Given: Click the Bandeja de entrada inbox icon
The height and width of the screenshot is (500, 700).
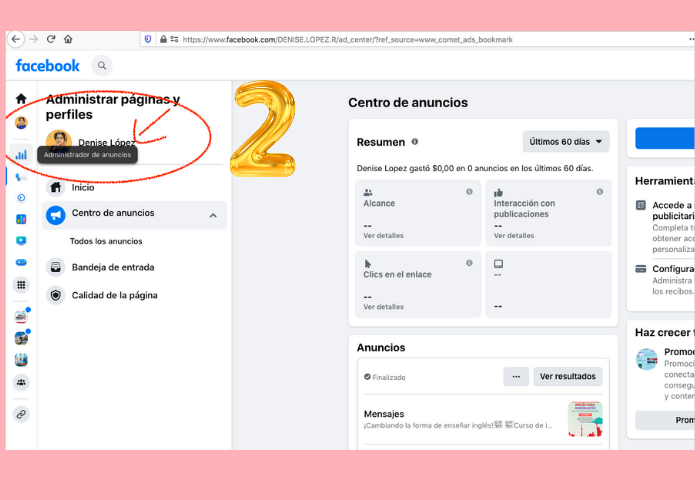Looking at the screenshot, I should click(x=56, y=267).
